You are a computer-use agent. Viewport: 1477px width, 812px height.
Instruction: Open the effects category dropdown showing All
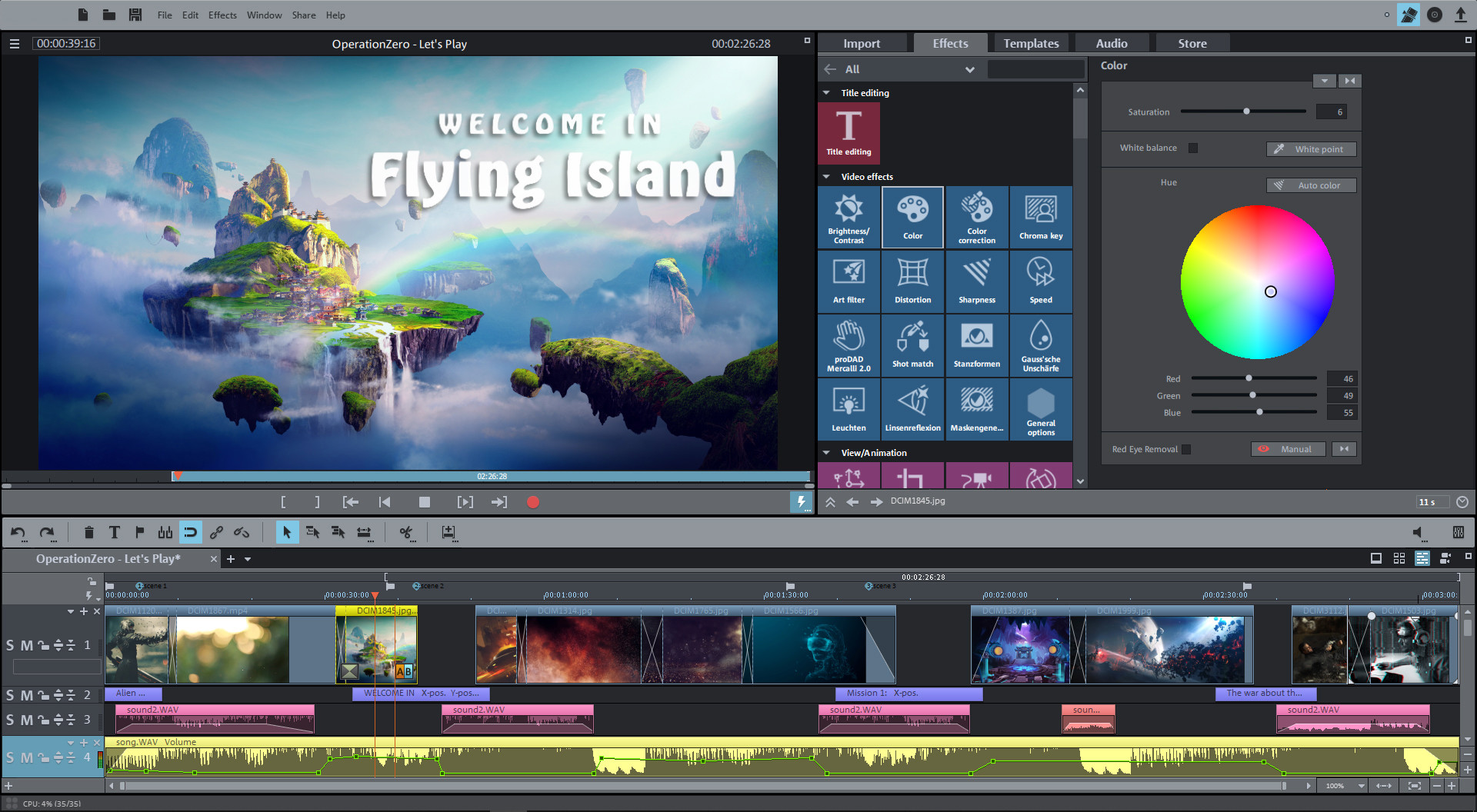(x=970, y=69)
